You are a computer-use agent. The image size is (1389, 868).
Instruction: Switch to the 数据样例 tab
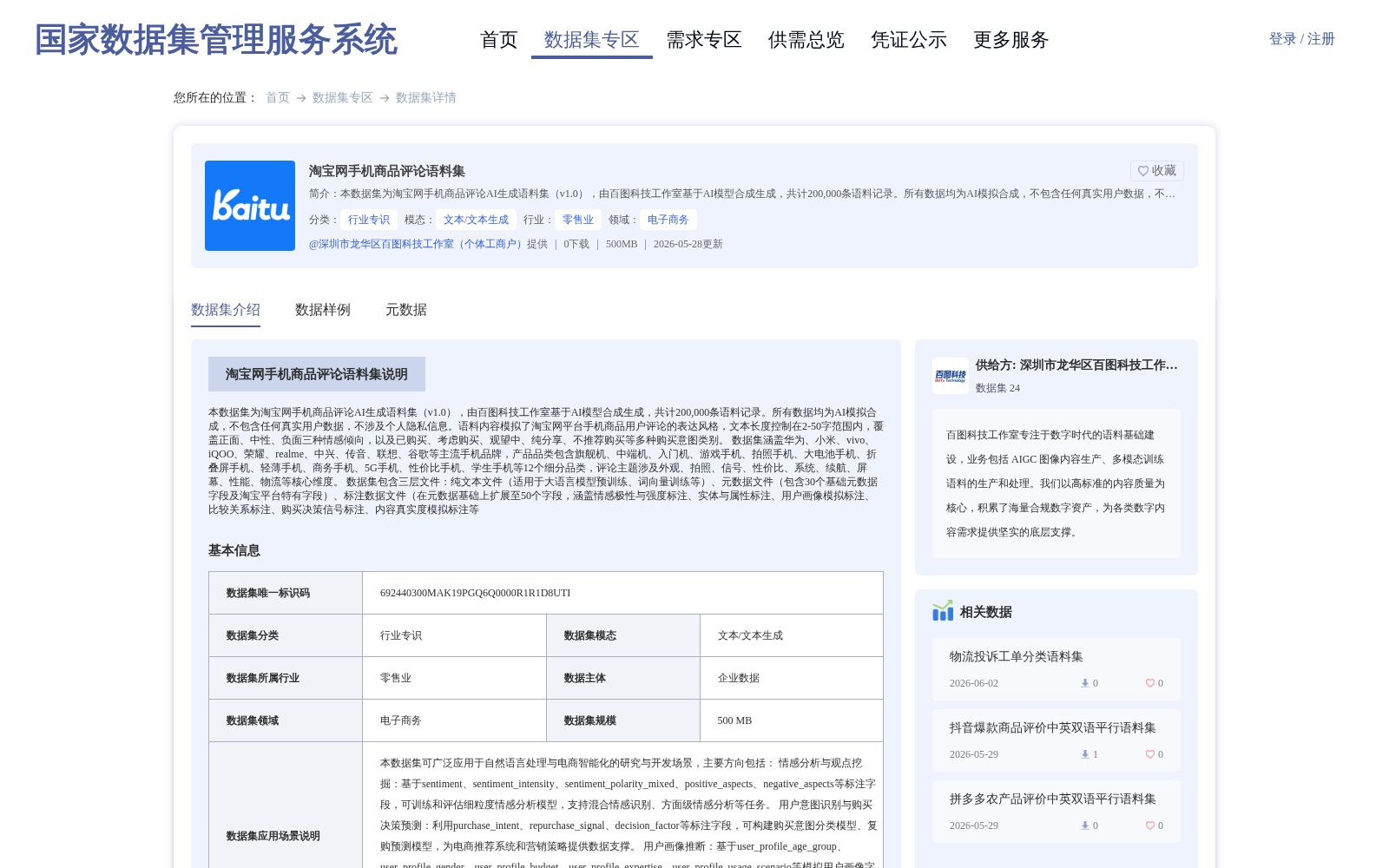pos(323,310)
